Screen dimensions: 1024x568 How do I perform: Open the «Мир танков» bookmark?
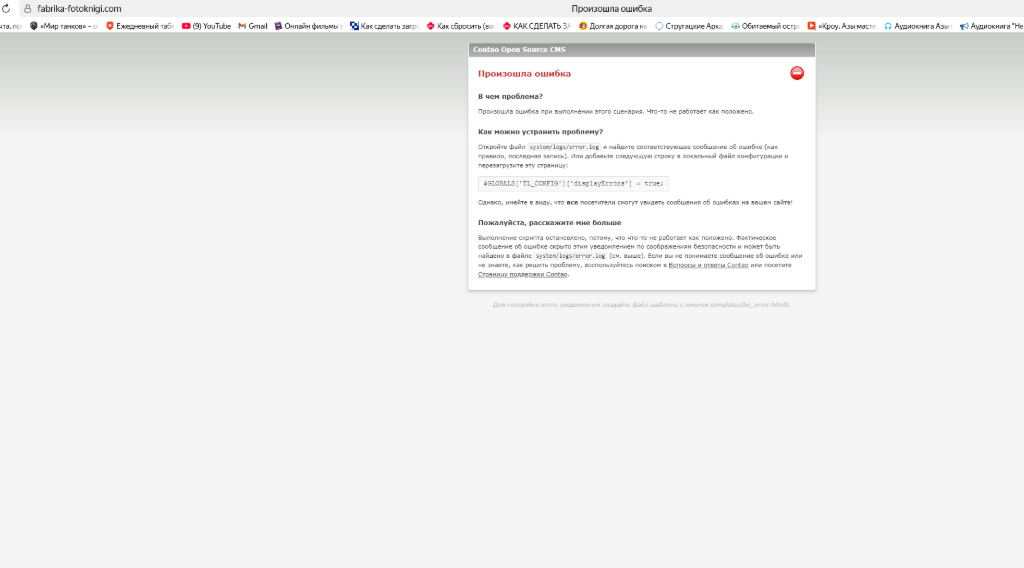63,26
